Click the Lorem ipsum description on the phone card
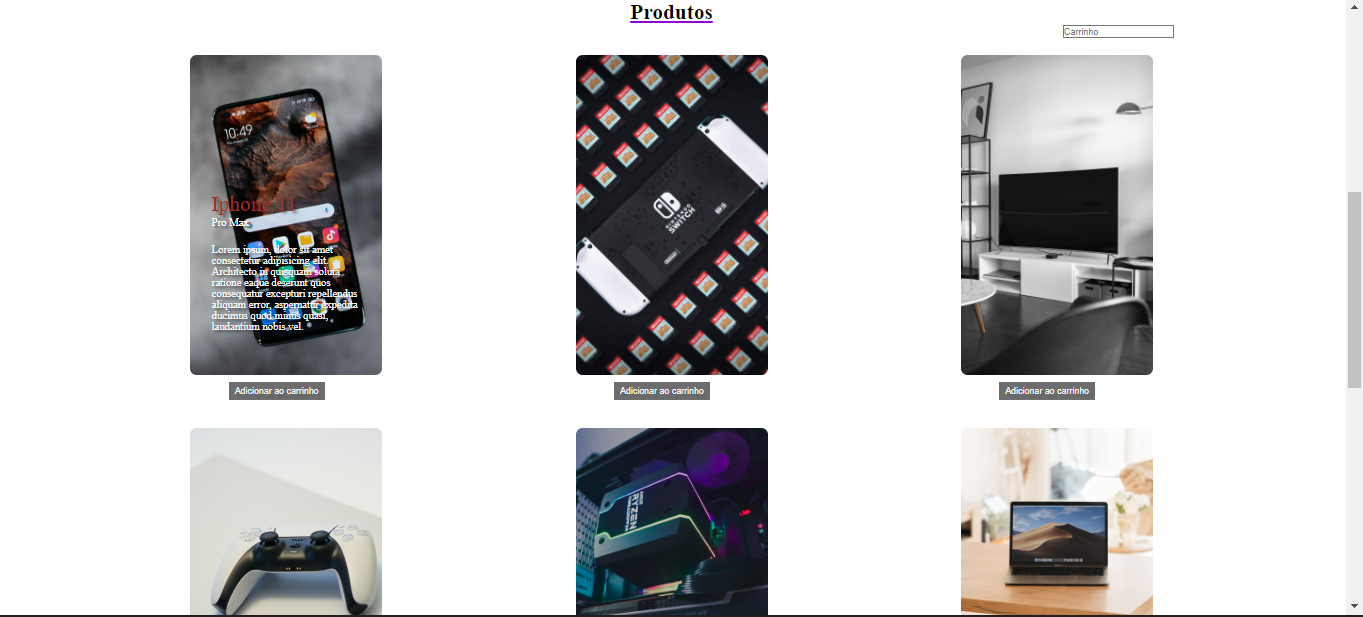This screenshot has width=1363, height=617. click(x=284, y=288)
